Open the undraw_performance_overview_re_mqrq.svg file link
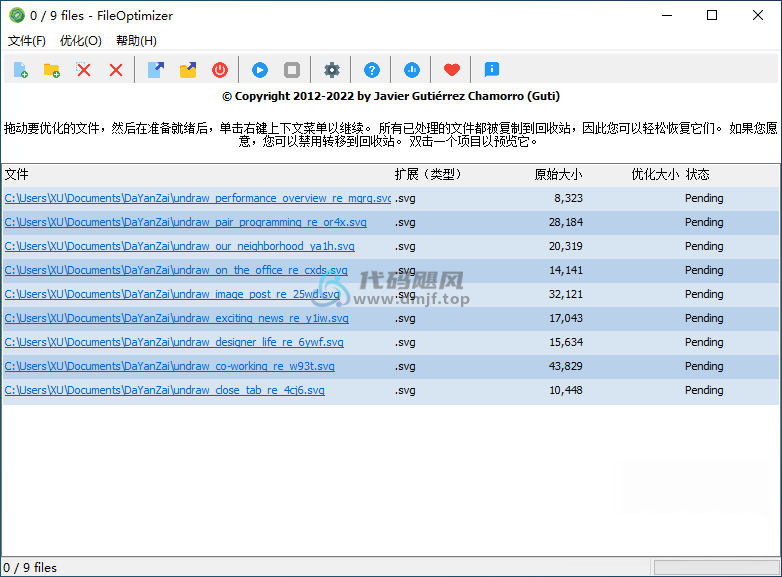The height and width of the screenshot is (577, 782). tap(197, 198)
